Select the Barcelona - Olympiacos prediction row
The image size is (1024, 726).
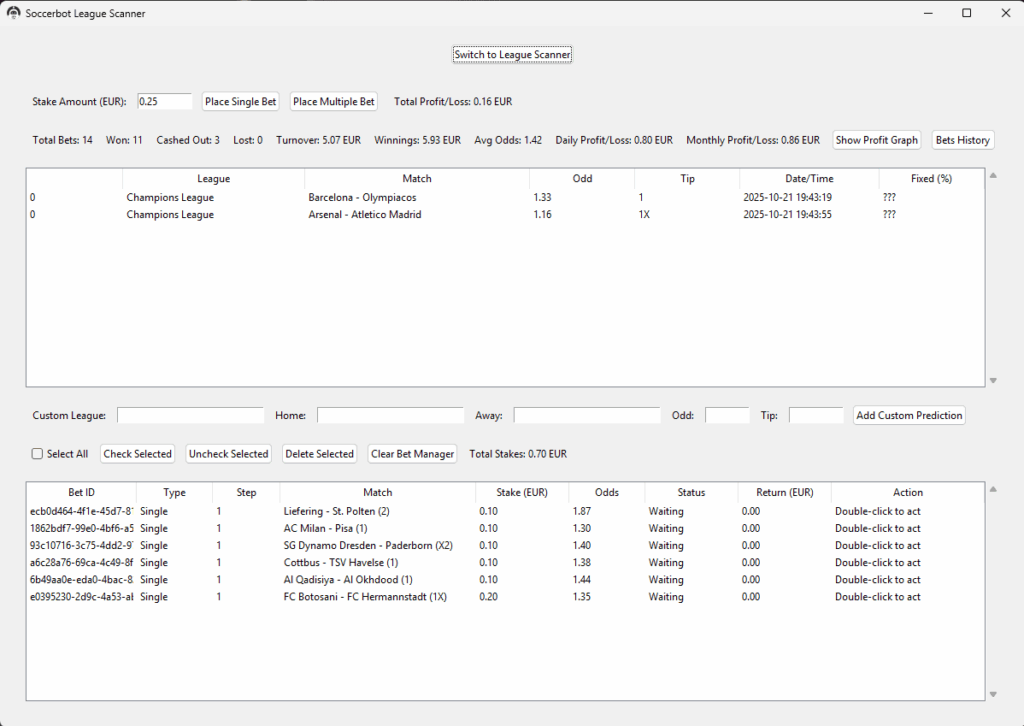tap(505, 197)
